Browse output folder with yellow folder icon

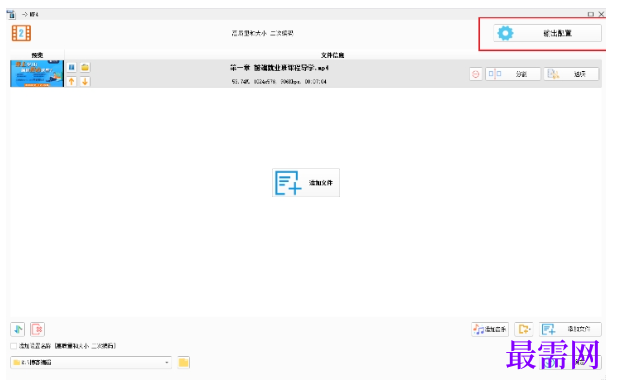(x=184, y=362)
